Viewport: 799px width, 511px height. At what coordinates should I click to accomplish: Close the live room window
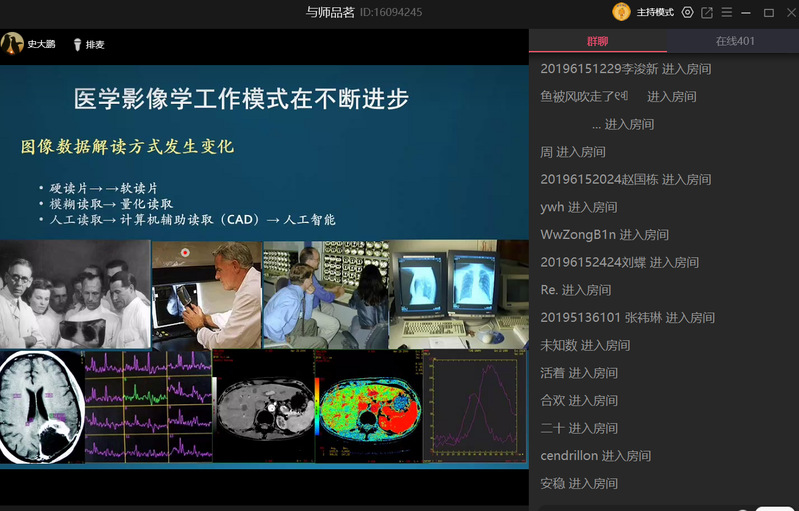[787, 12]
